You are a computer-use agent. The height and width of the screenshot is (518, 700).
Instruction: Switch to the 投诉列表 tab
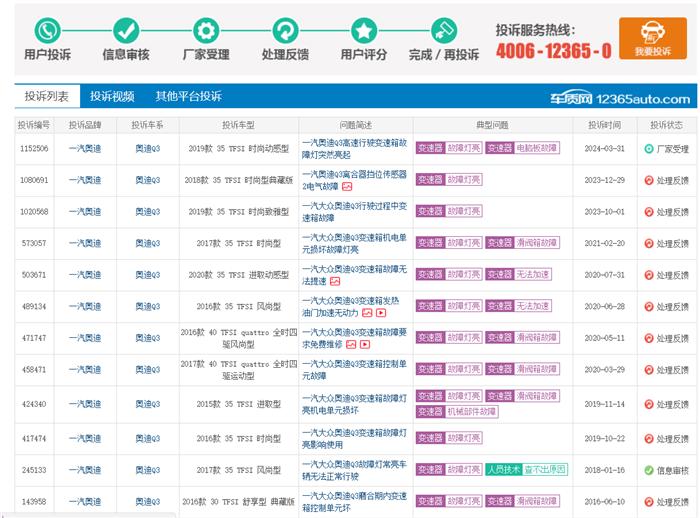pyautogui.click(x=46, y=97)
